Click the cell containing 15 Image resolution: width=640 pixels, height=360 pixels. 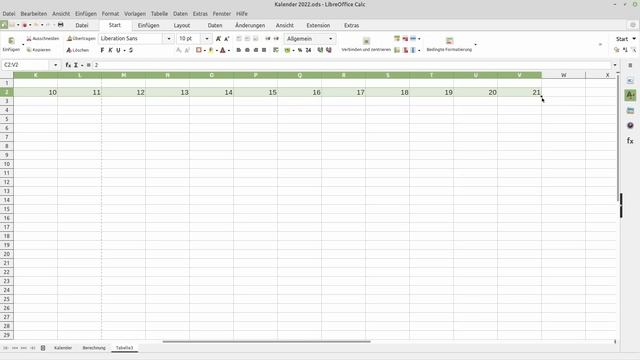click(256, 92)
